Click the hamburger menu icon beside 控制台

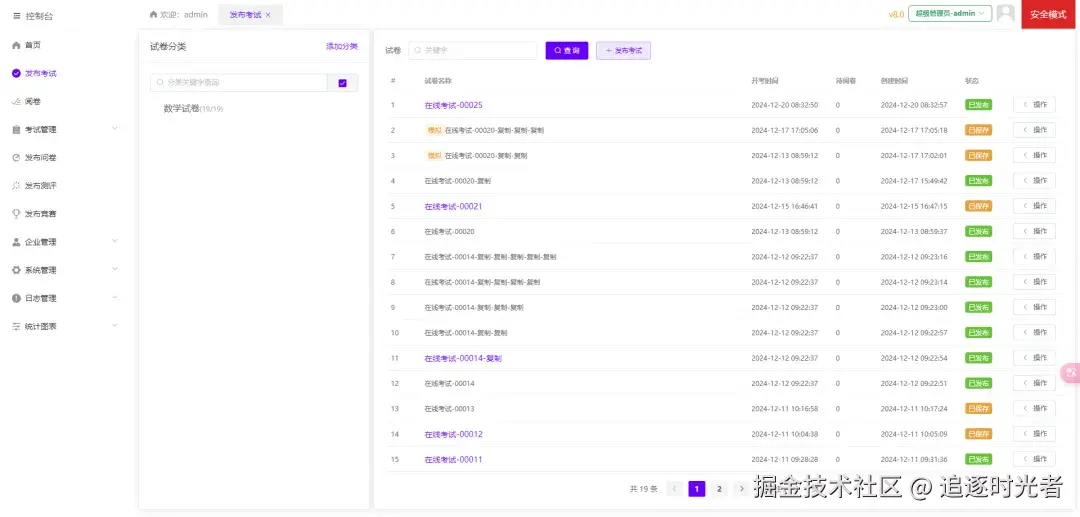(x=17, y=15)
